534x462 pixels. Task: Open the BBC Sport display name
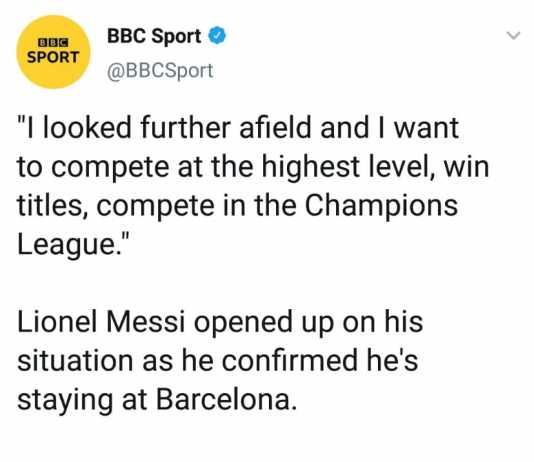tap(154, 36)
